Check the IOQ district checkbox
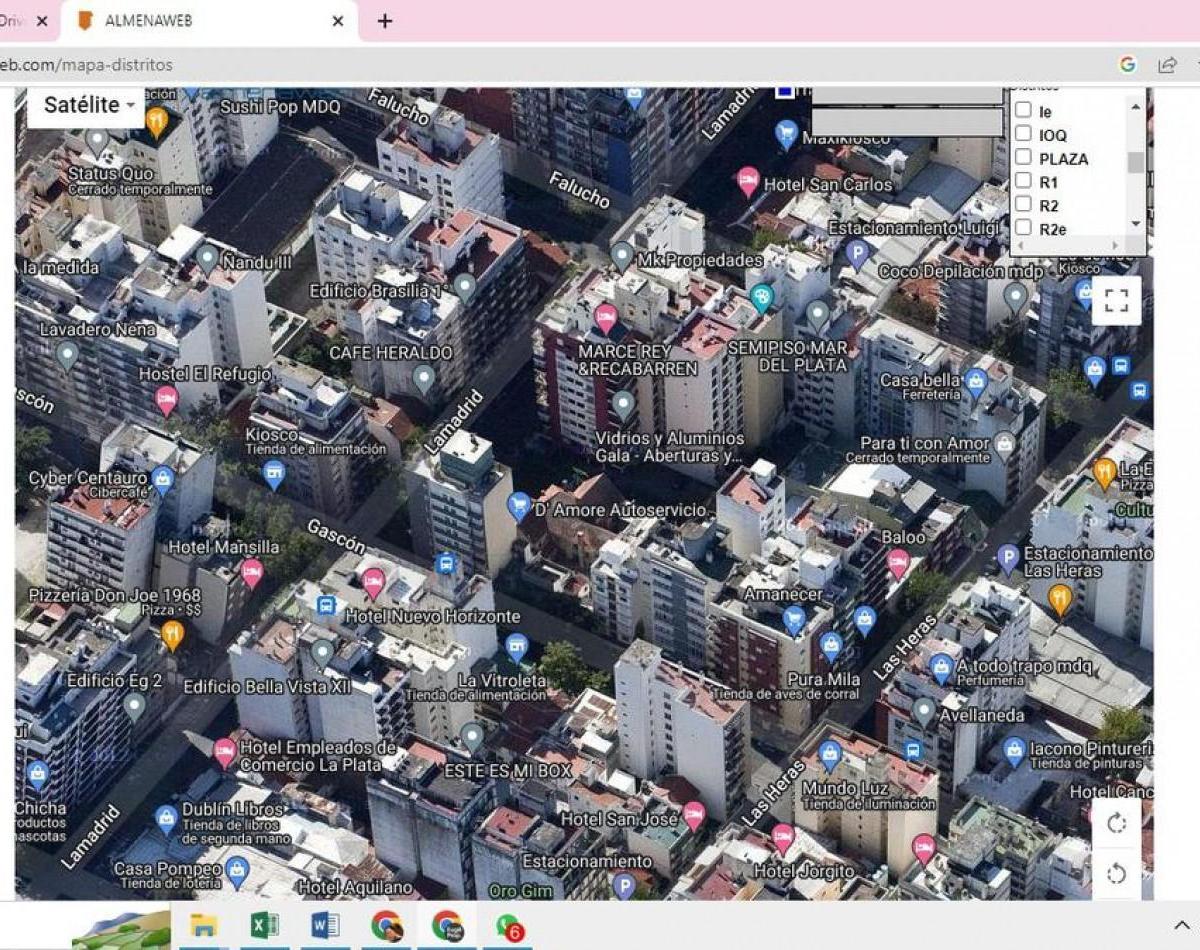Screen dimensions: 1200x950 [x=1023, y=133]
